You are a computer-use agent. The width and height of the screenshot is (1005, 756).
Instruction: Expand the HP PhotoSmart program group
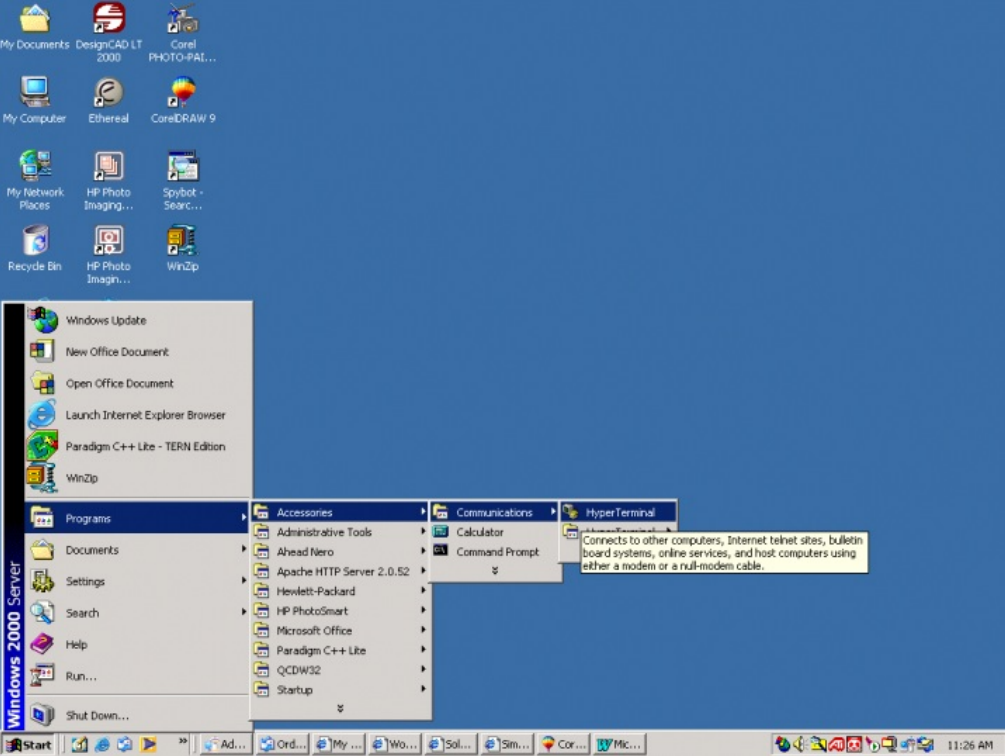coord(340,611)
